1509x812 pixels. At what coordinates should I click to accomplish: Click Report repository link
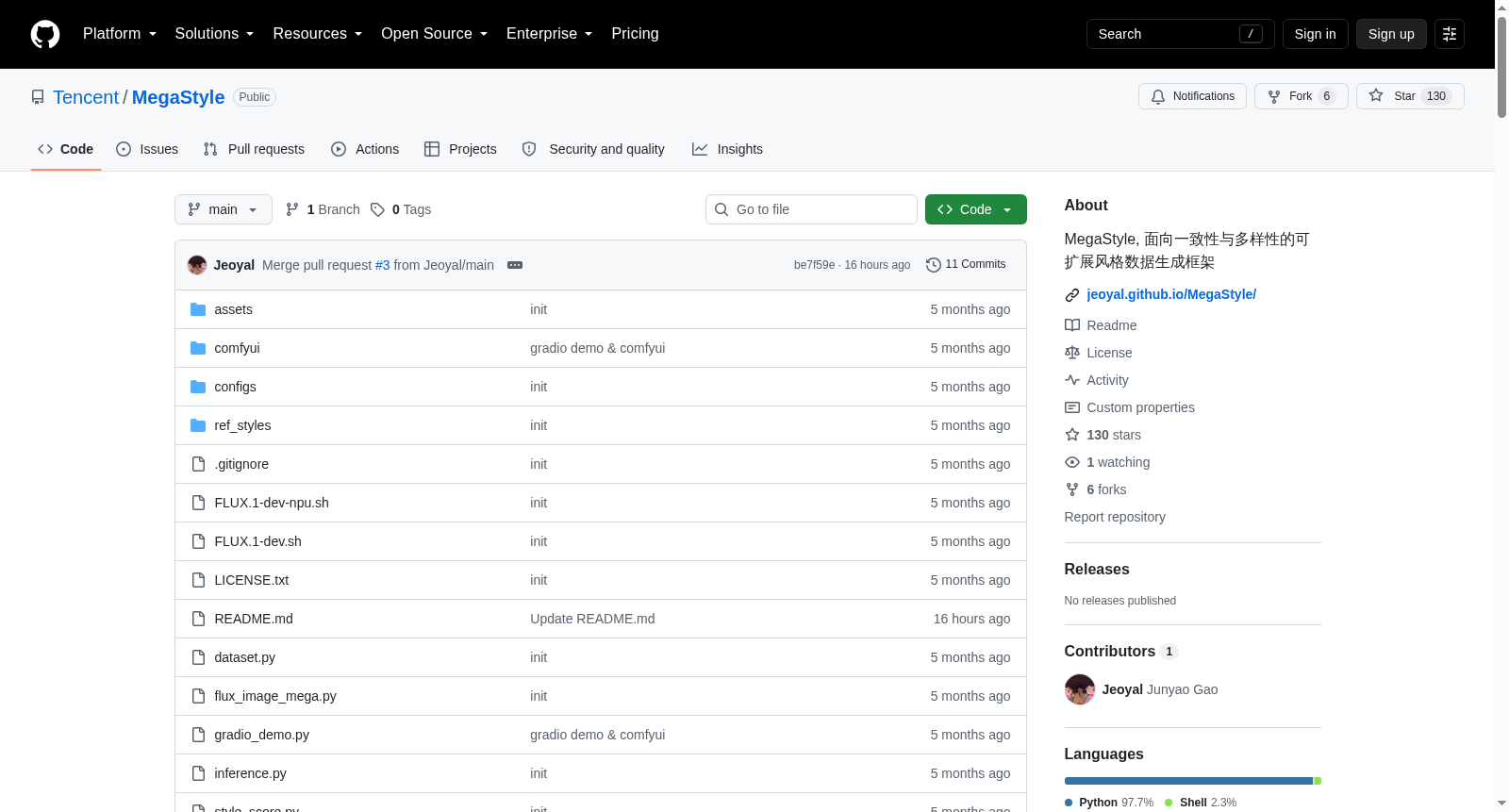tap(1115, 517)
